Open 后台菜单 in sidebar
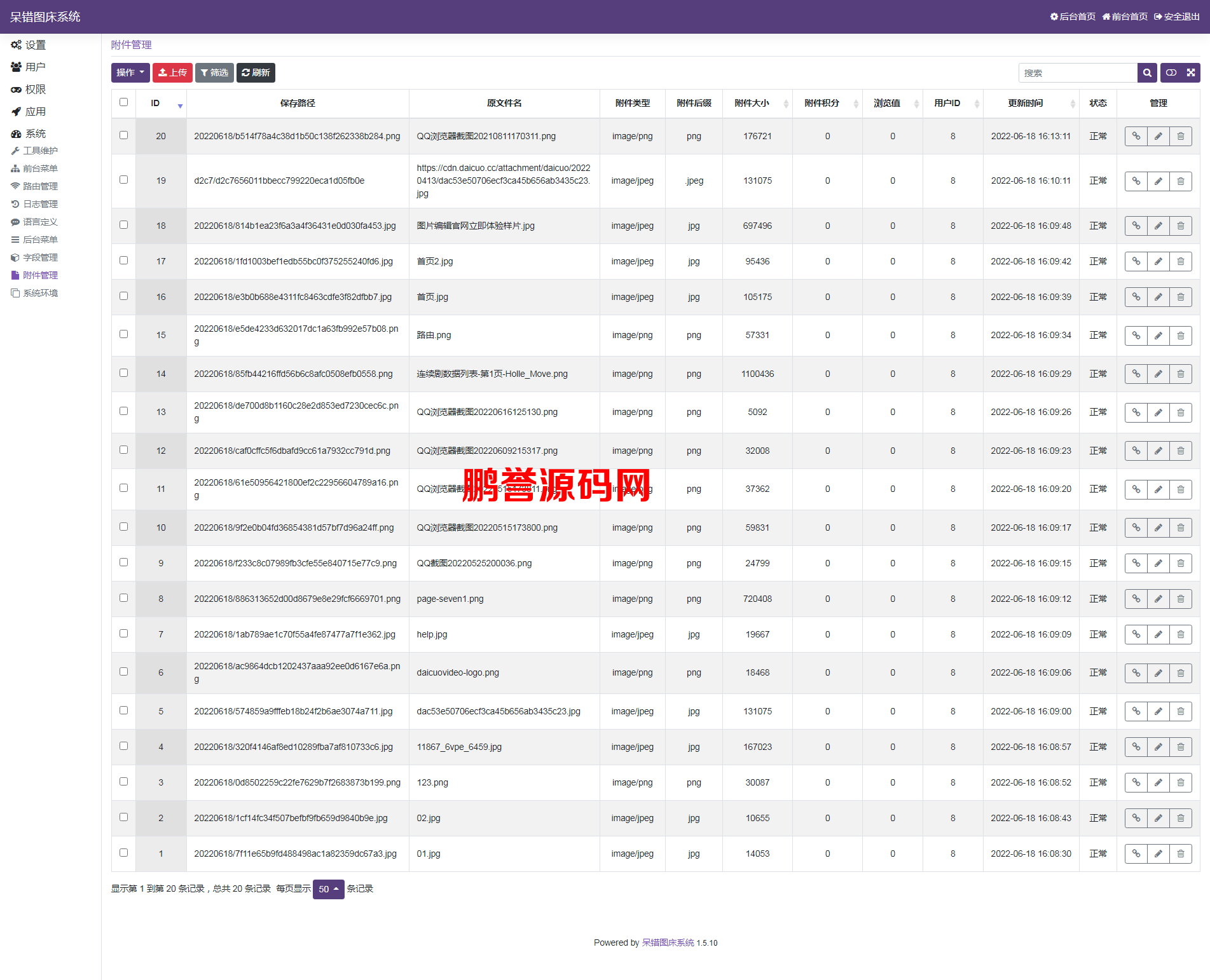This screenshot has height=980, width=1210. (x=35, y=240)
